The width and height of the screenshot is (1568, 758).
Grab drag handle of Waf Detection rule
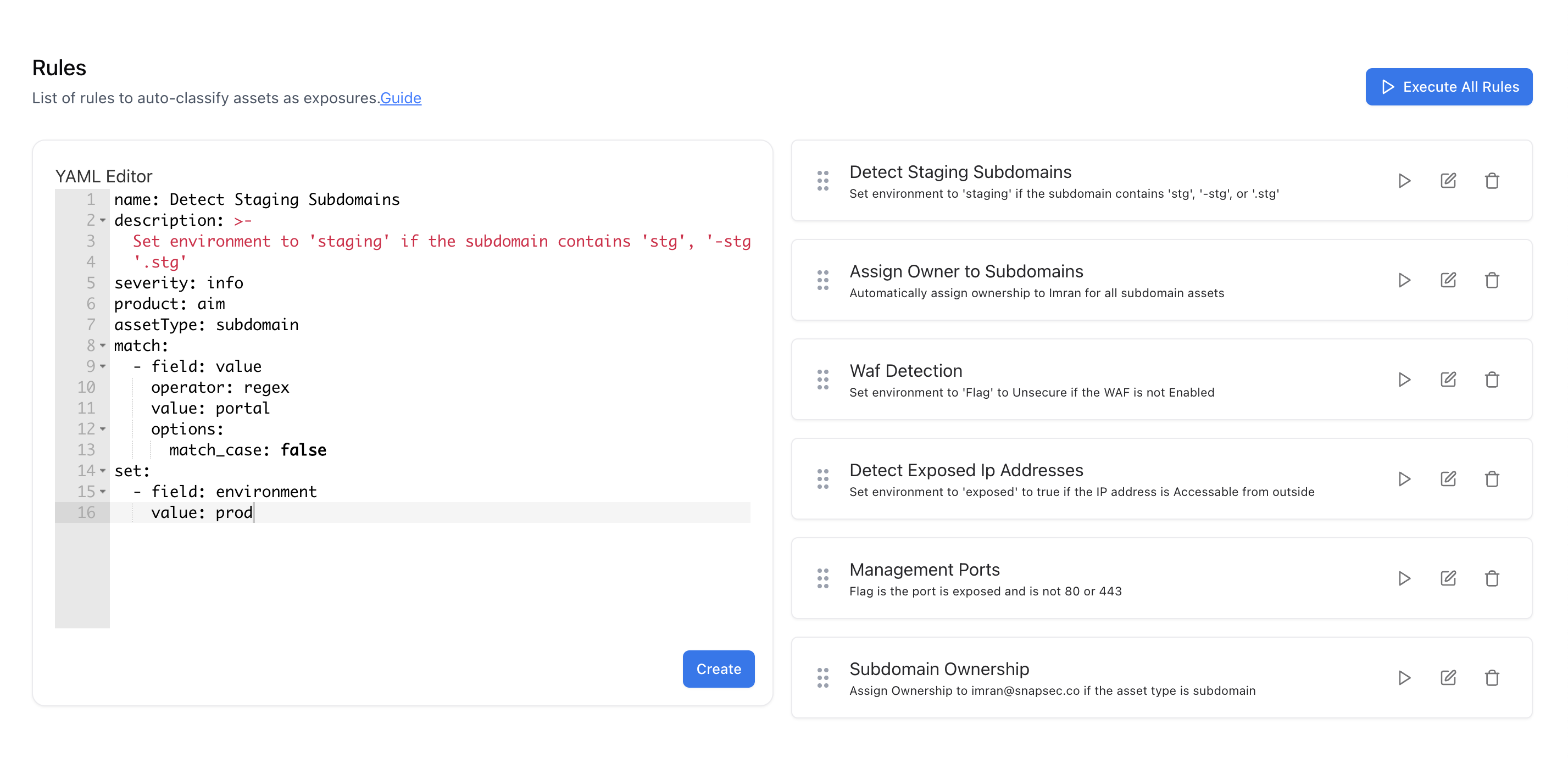point(822,380)
